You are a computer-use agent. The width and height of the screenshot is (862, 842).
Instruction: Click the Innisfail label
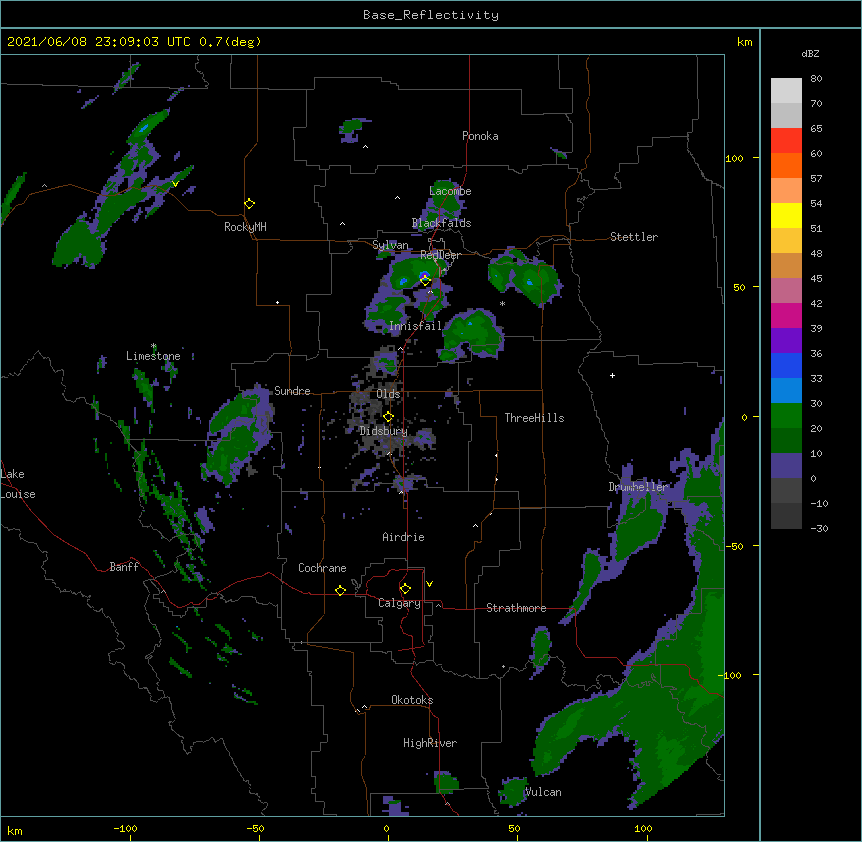tap(415, 326)
